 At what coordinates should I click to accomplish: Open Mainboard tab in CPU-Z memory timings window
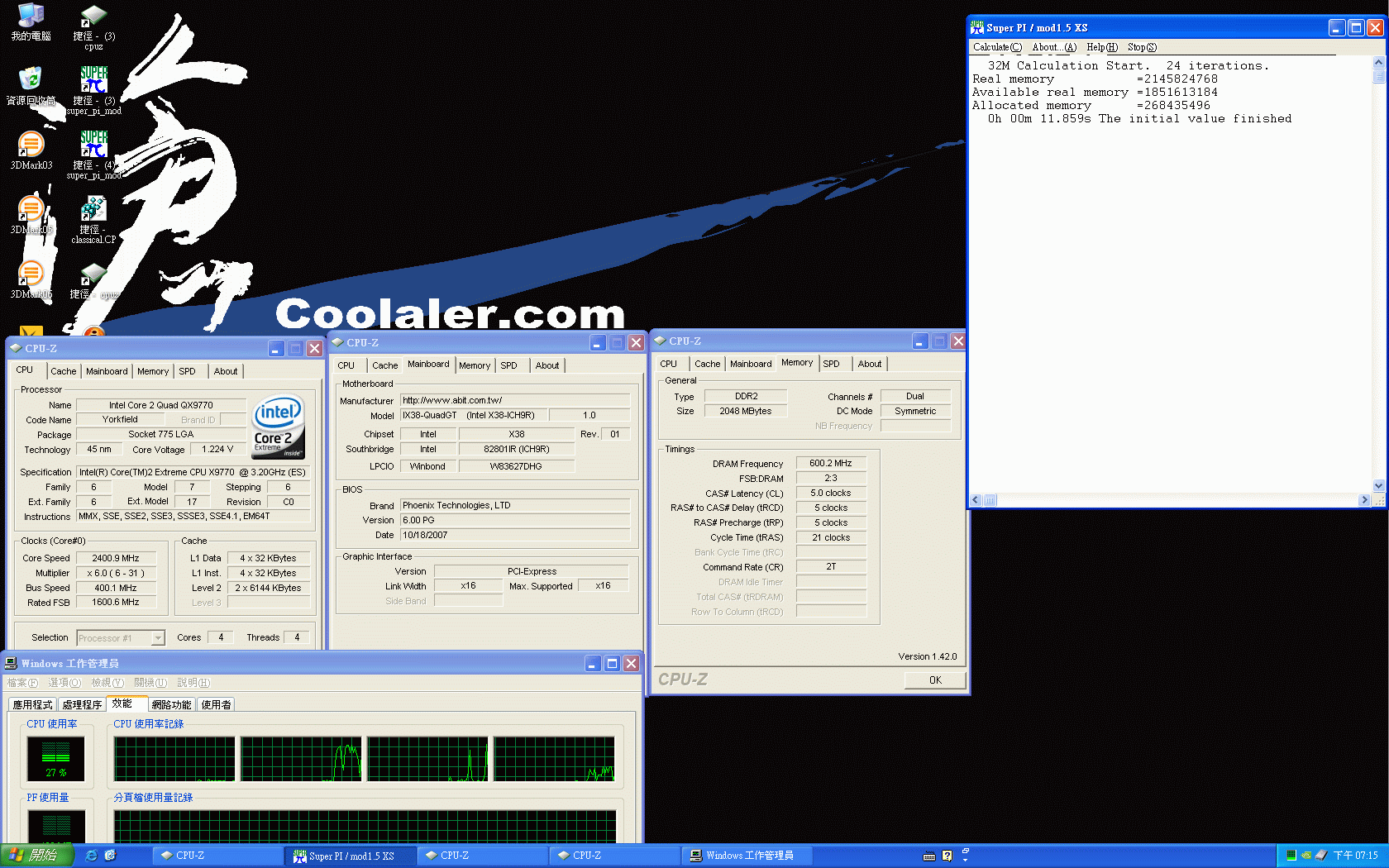(751, 364)
